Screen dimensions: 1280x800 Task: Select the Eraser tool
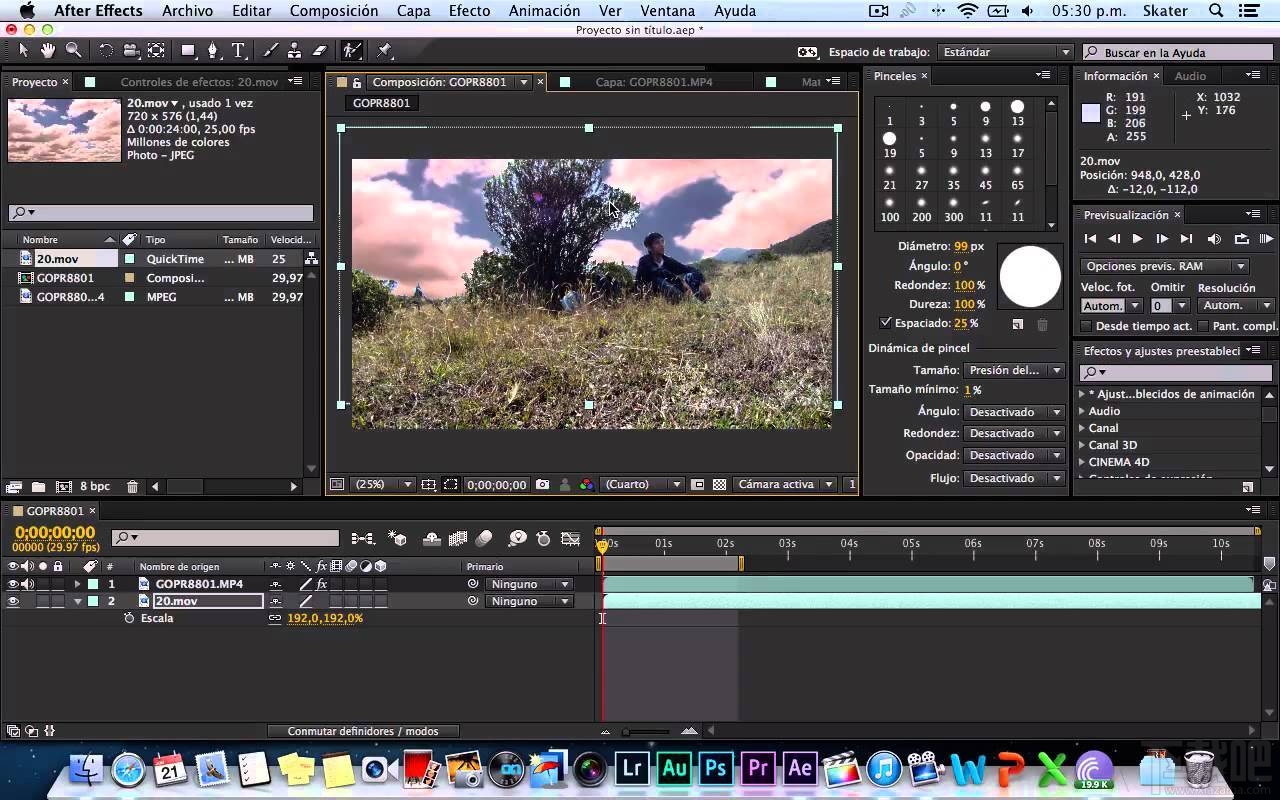click(319, 50)
